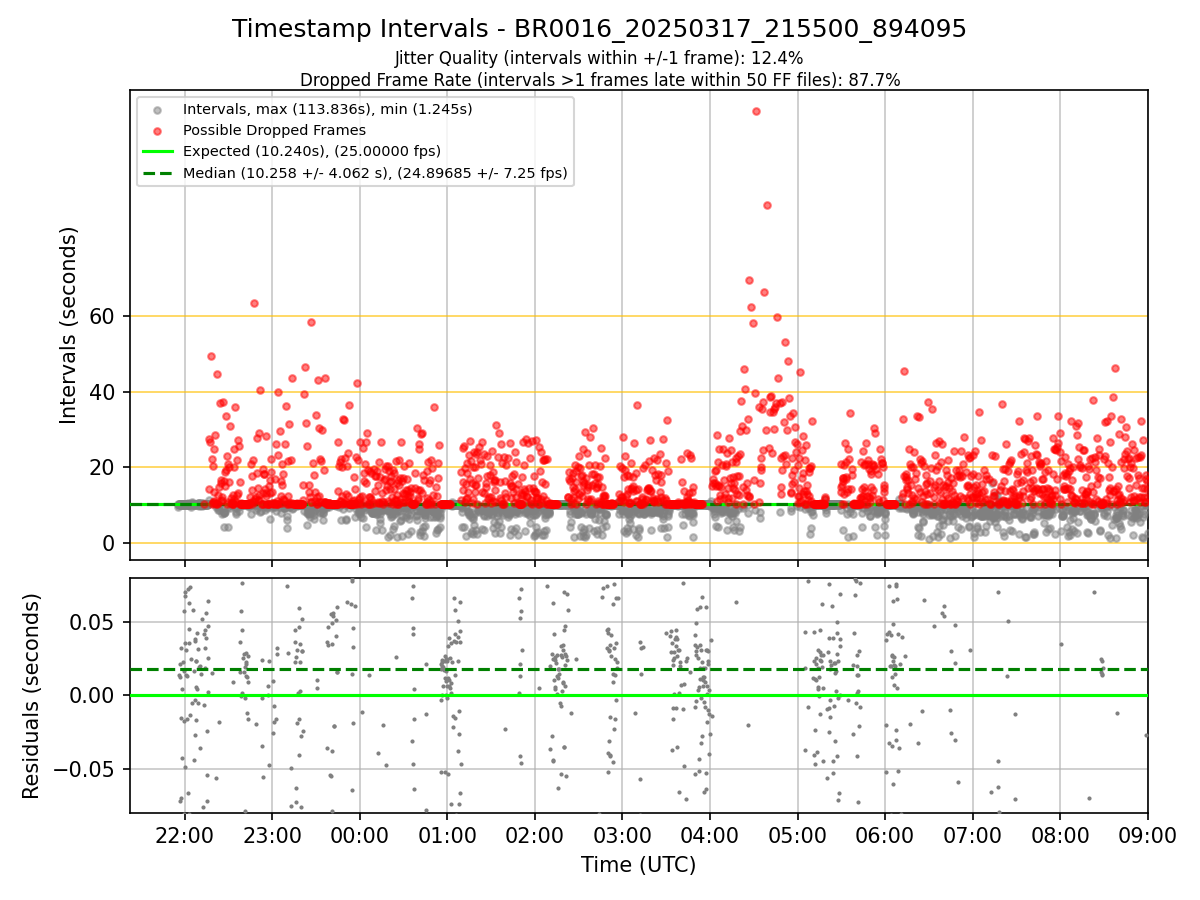Click the highest red outlier point near 04:30
Screen dimensions: 1200x900
[756, 111]
